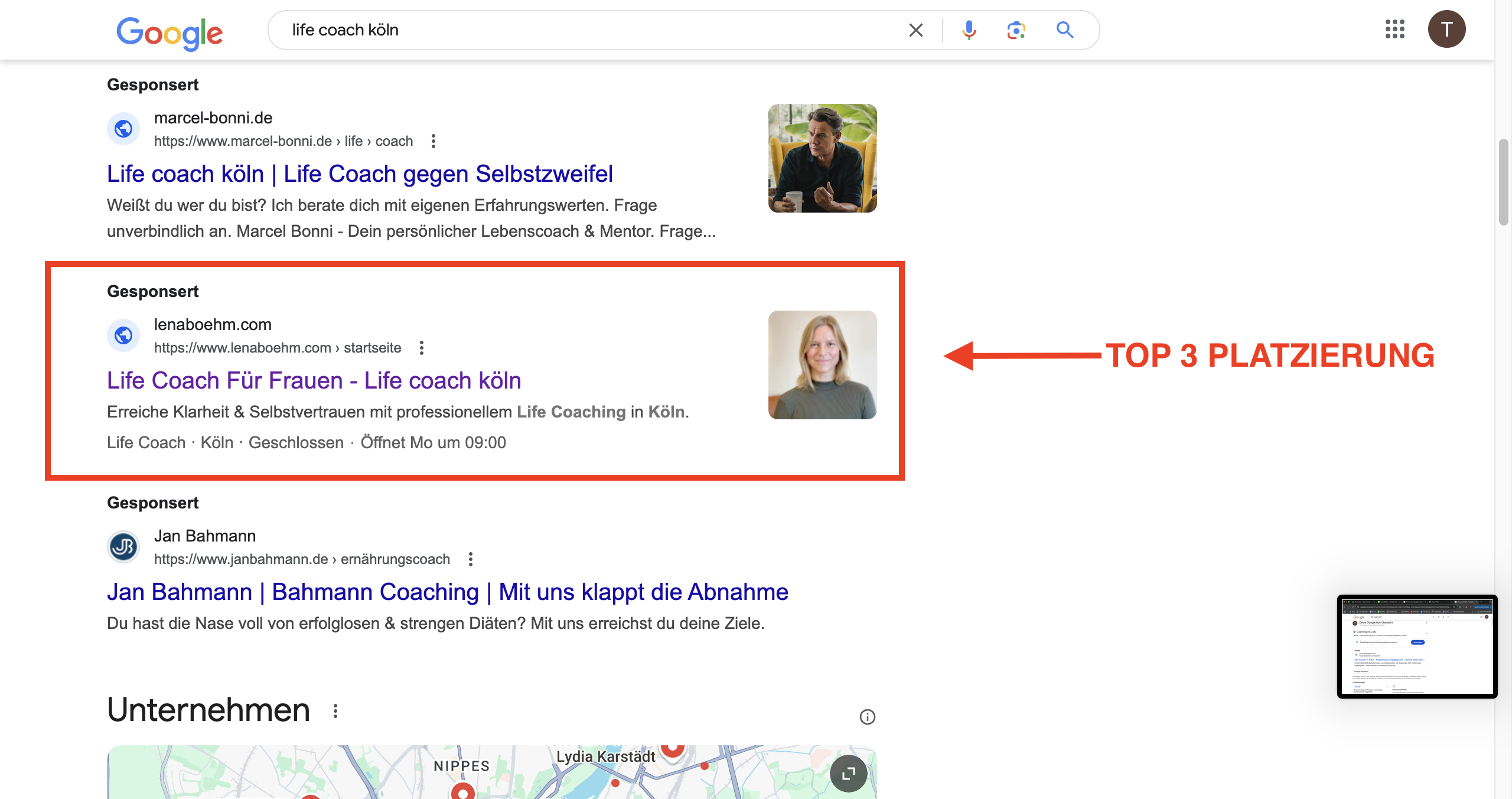Open more options for marcel-bonni.de ad
This screenshot has width=1512, height=799.
click(x=434, y=141)
